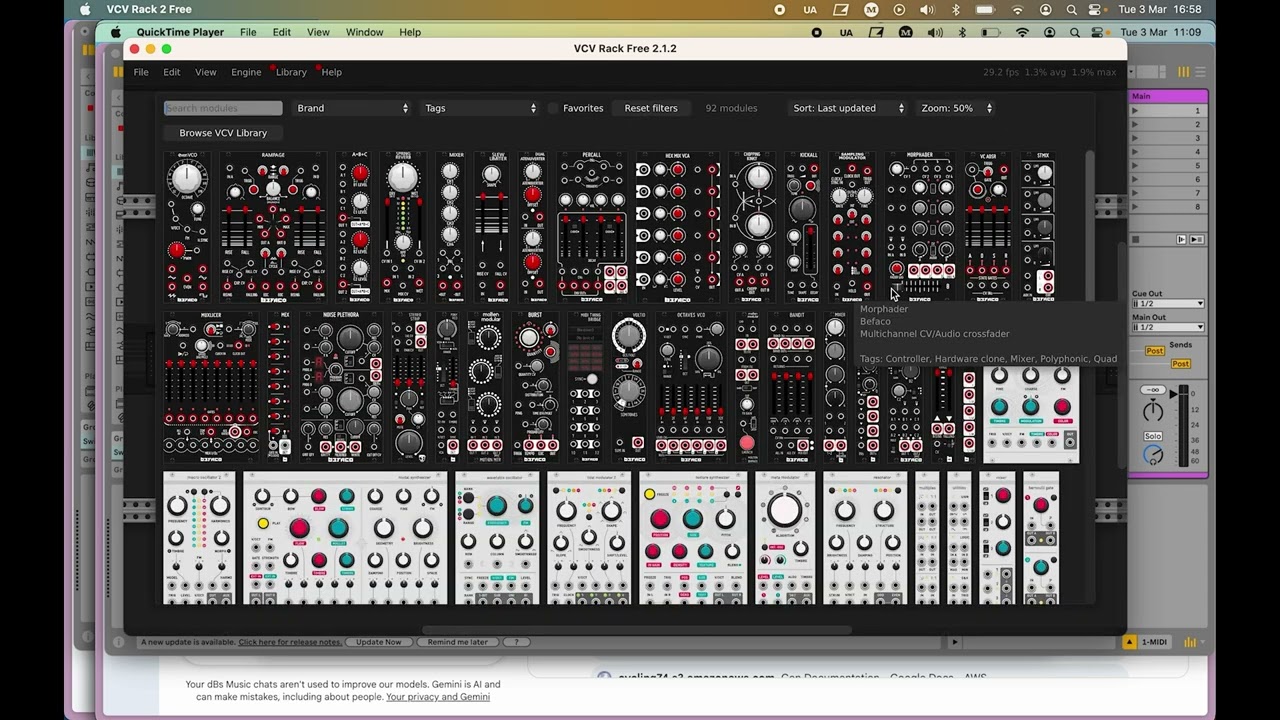The image size is (1280, 720).
Task: Choose the VC ADSR module
Action: pos(988,227)
